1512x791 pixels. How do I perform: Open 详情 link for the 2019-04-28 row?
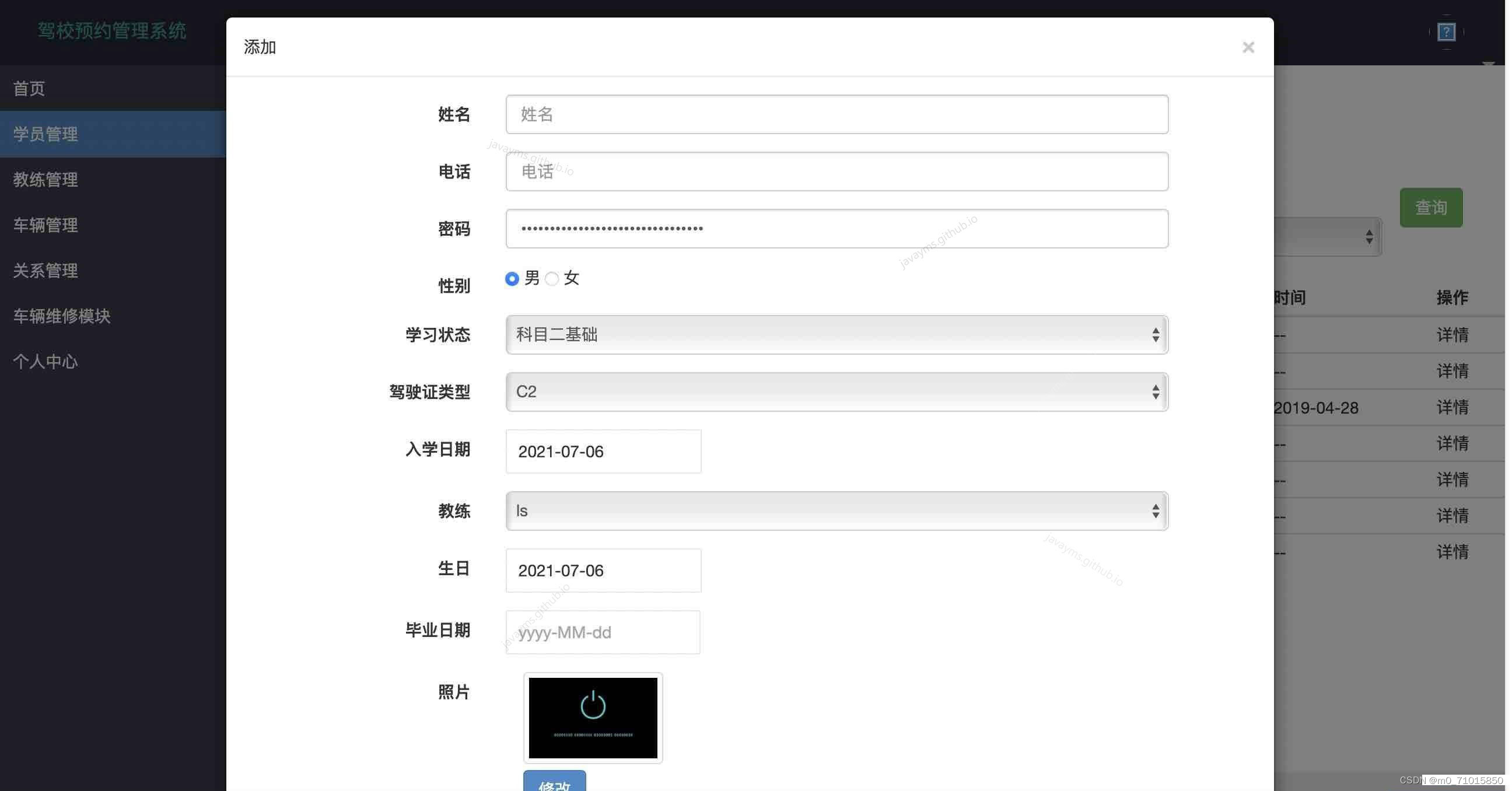pos(1452,407)
